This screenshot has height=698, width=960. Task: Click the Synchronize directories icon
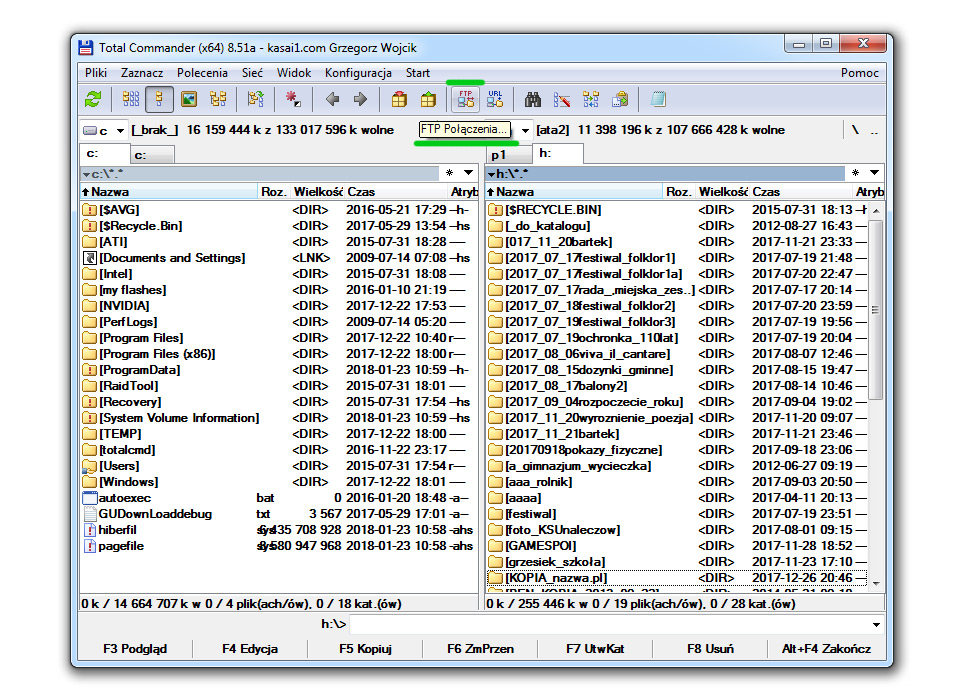click(x=591, y=99)
